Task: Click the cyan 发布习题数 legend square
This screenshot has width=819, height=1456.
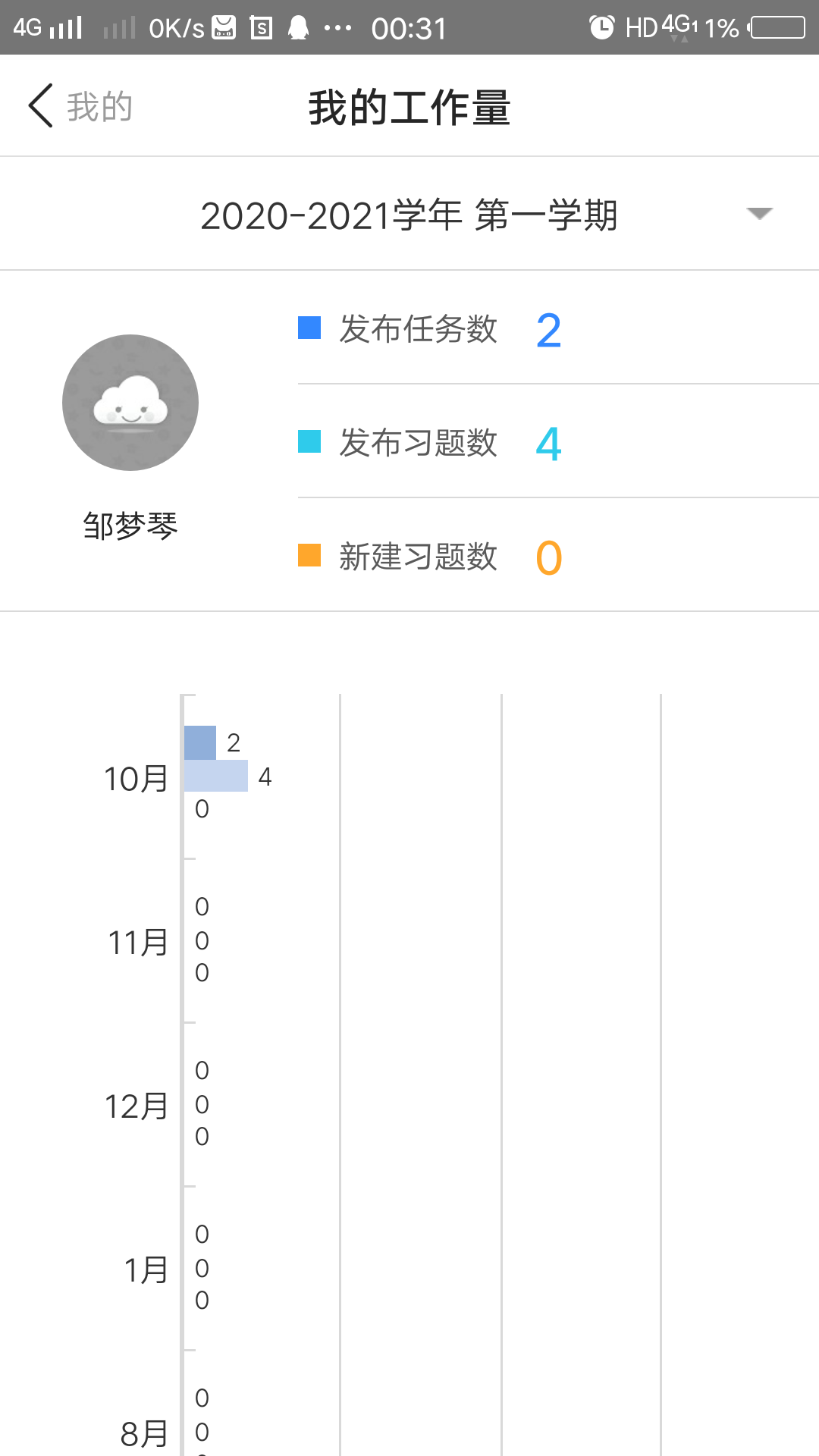Action: tap(309, 441)
